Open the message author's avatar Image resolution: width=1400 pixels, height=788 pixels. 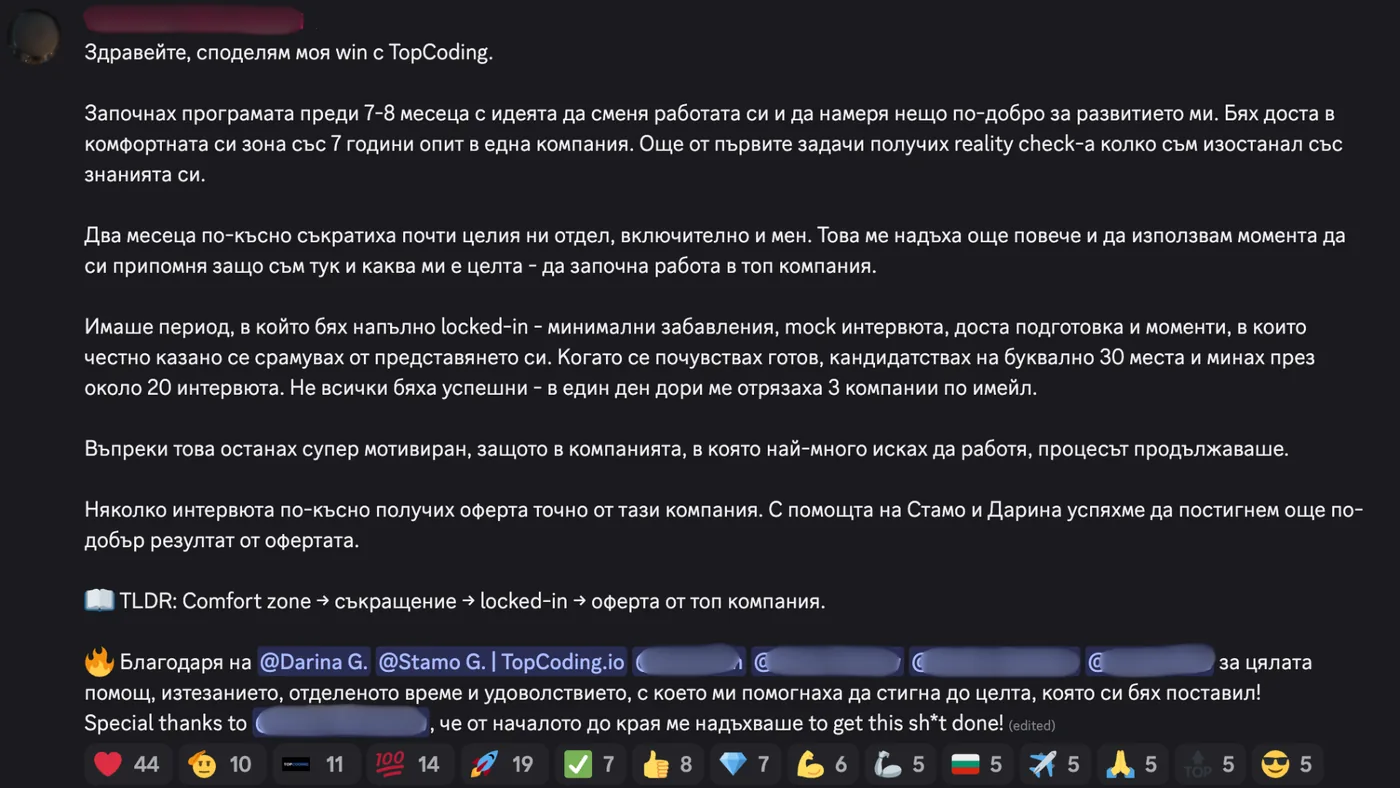tap(34, 35)
